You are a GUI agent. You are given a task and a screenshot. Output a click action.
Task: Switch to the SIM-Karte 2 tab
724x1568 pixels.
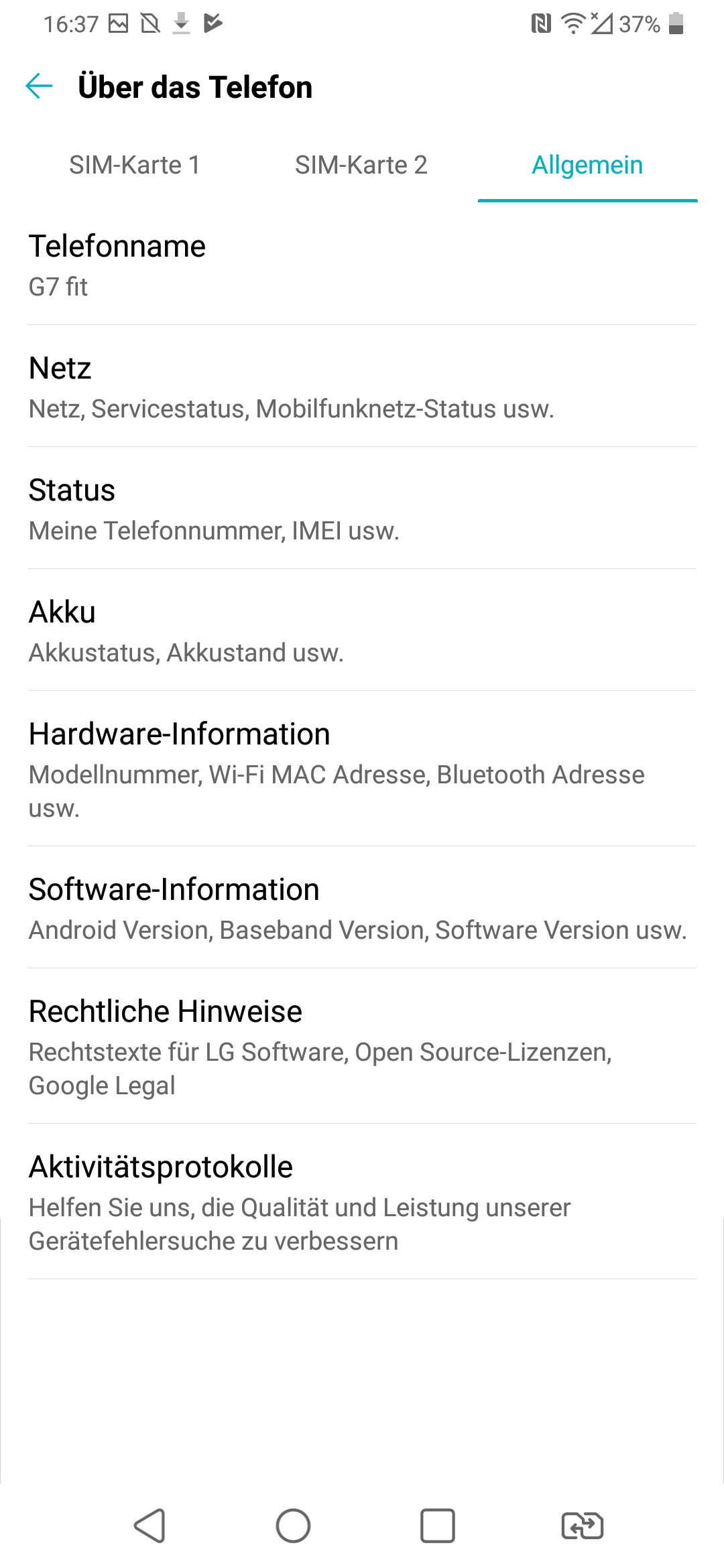click(361, 165)
